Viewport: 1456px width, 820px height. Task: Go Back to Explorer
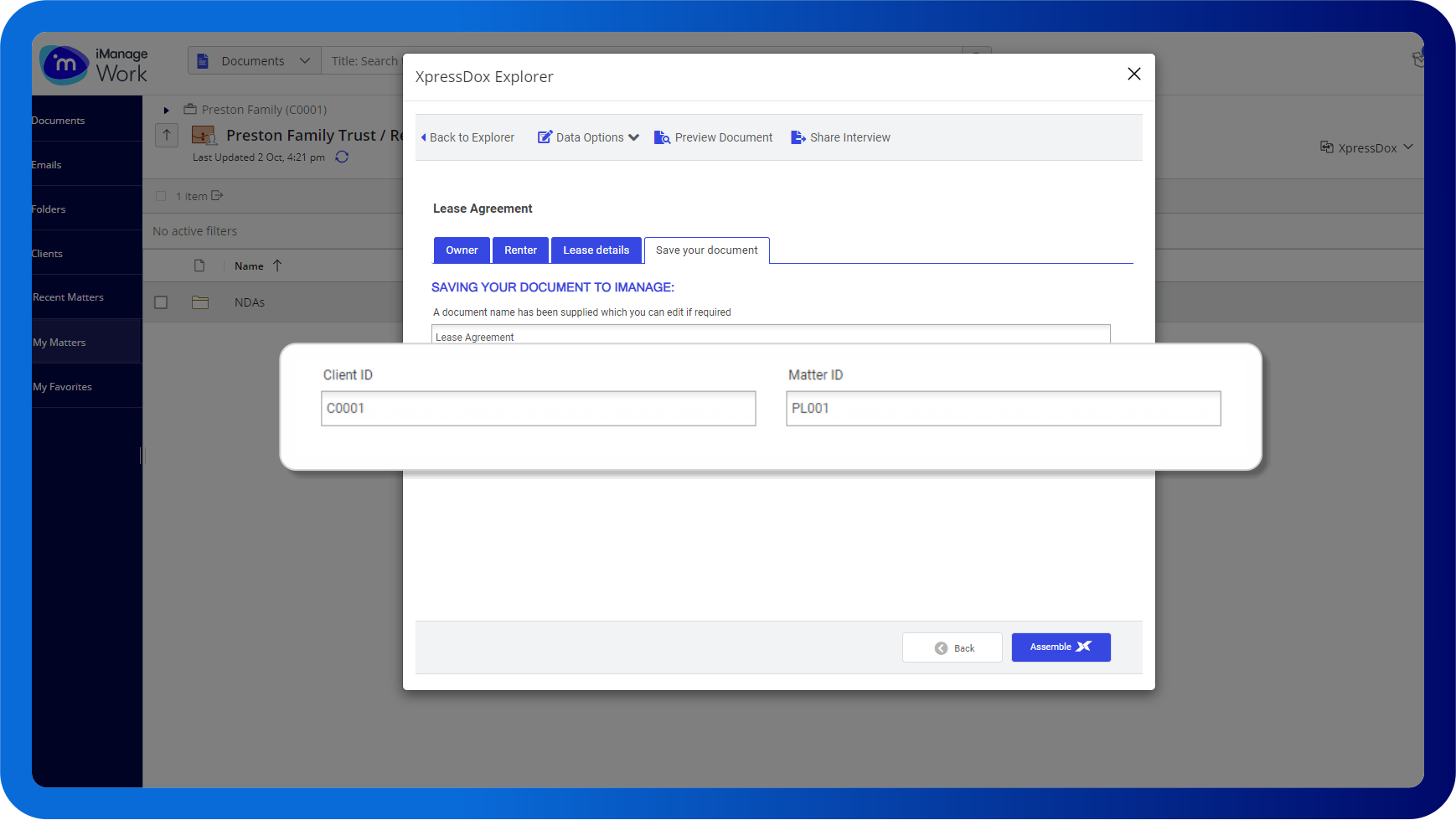point(467,137)
